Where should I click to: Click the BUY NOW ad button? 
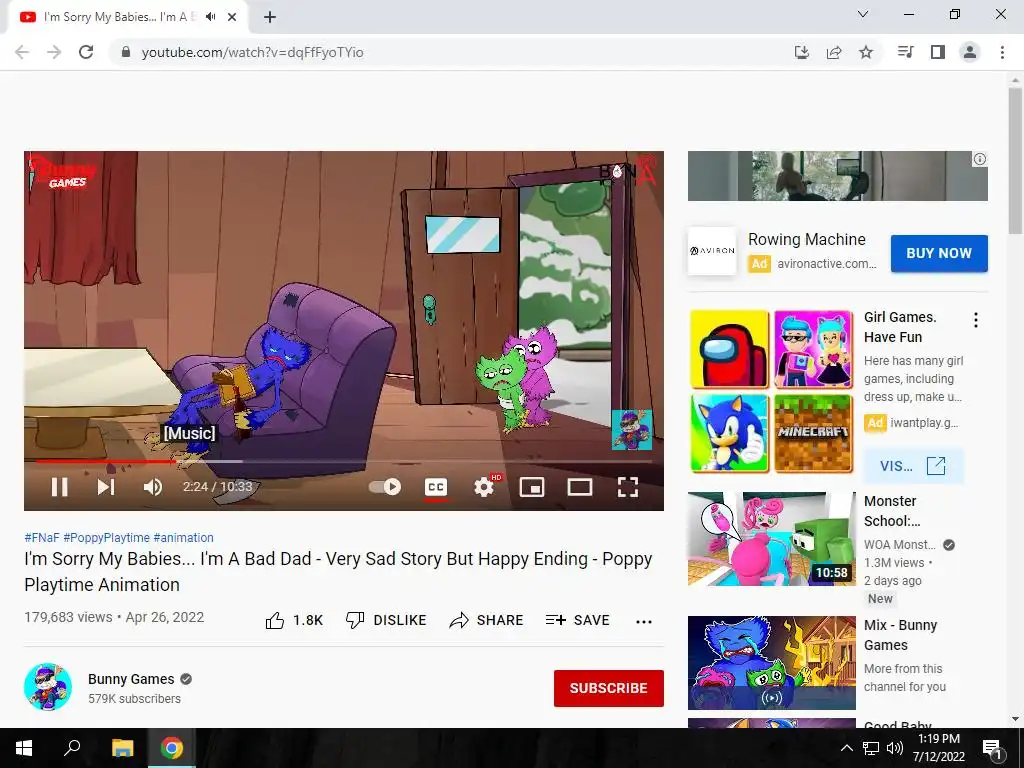click(x=939, y=253)
